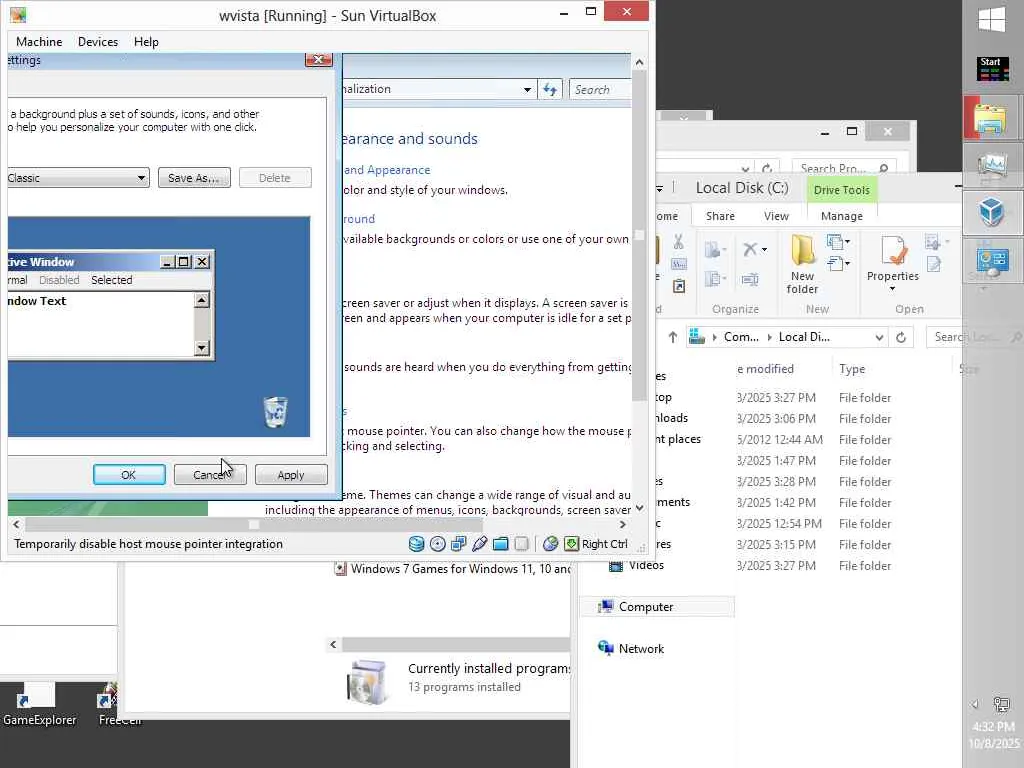Open Classic theme dropdown

coord(141,178)
